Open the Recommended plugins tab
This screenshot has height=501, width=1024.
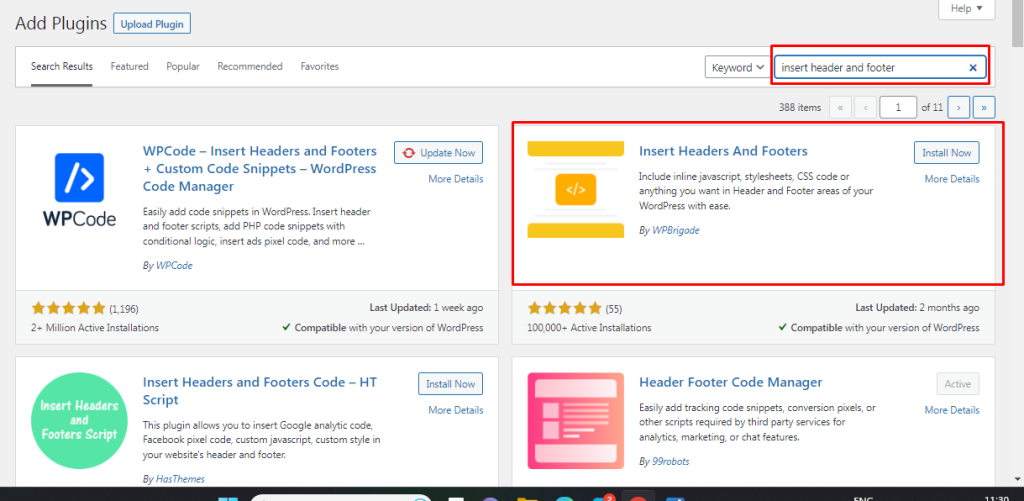(250, 67)
